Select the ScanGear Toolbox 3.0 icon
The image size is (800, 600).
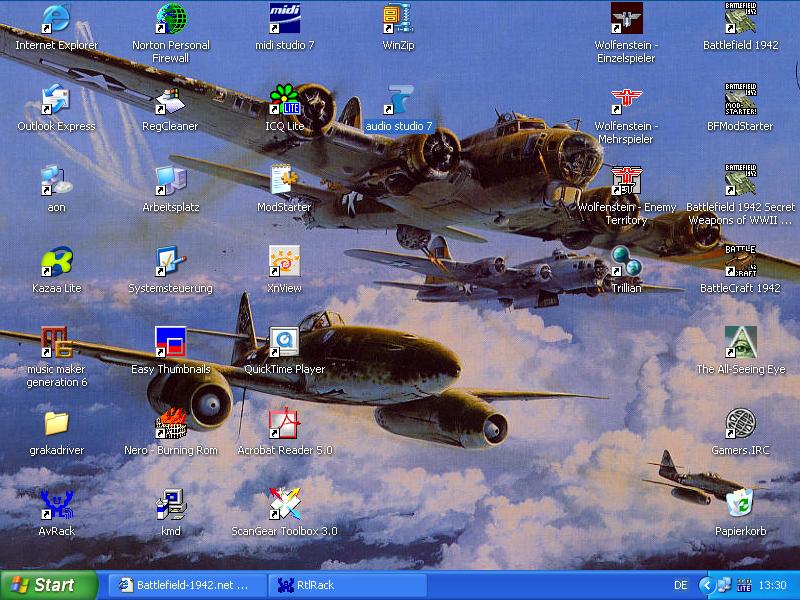point(285,505)
